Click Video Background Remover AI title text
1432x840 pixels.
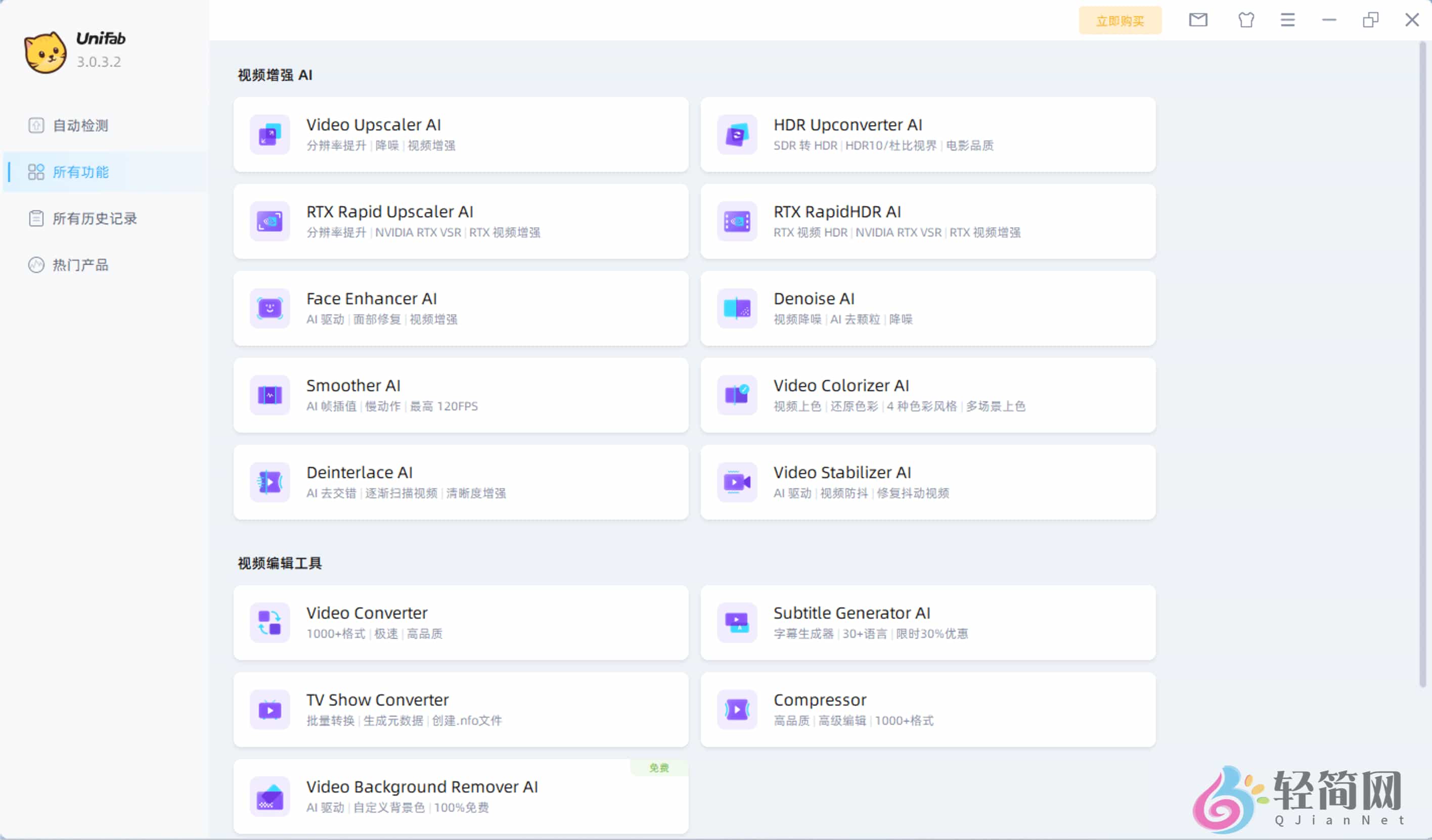pyautogui.click(x=422, y=786)
